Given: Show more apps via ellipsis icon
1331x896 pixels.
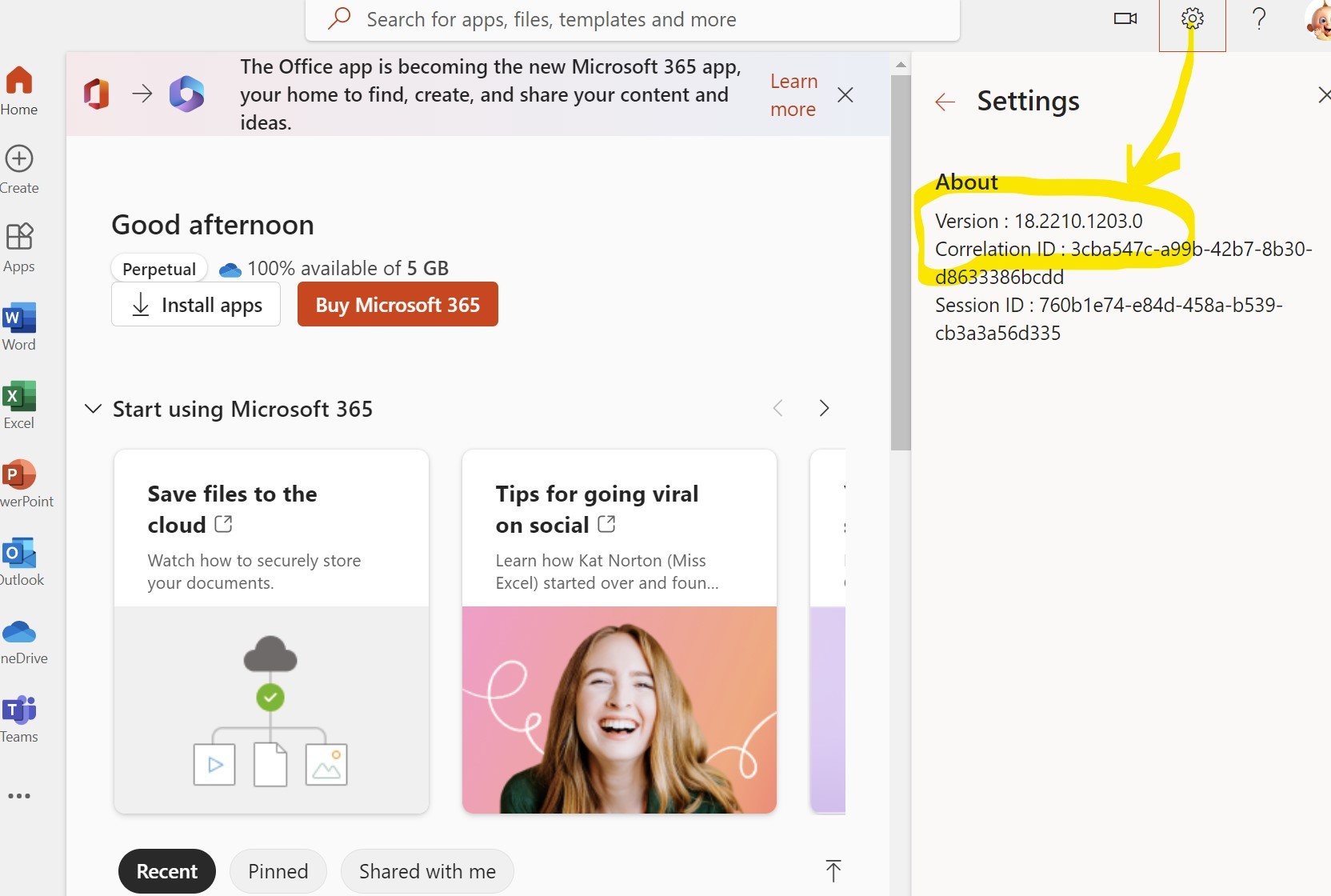Looking at the screenshot, I should [x=19, y=796].
